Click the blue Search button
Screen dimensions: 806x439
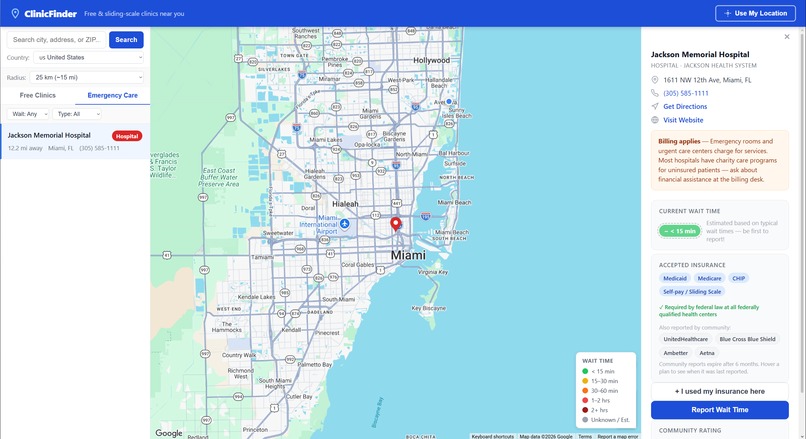point(126,40)
